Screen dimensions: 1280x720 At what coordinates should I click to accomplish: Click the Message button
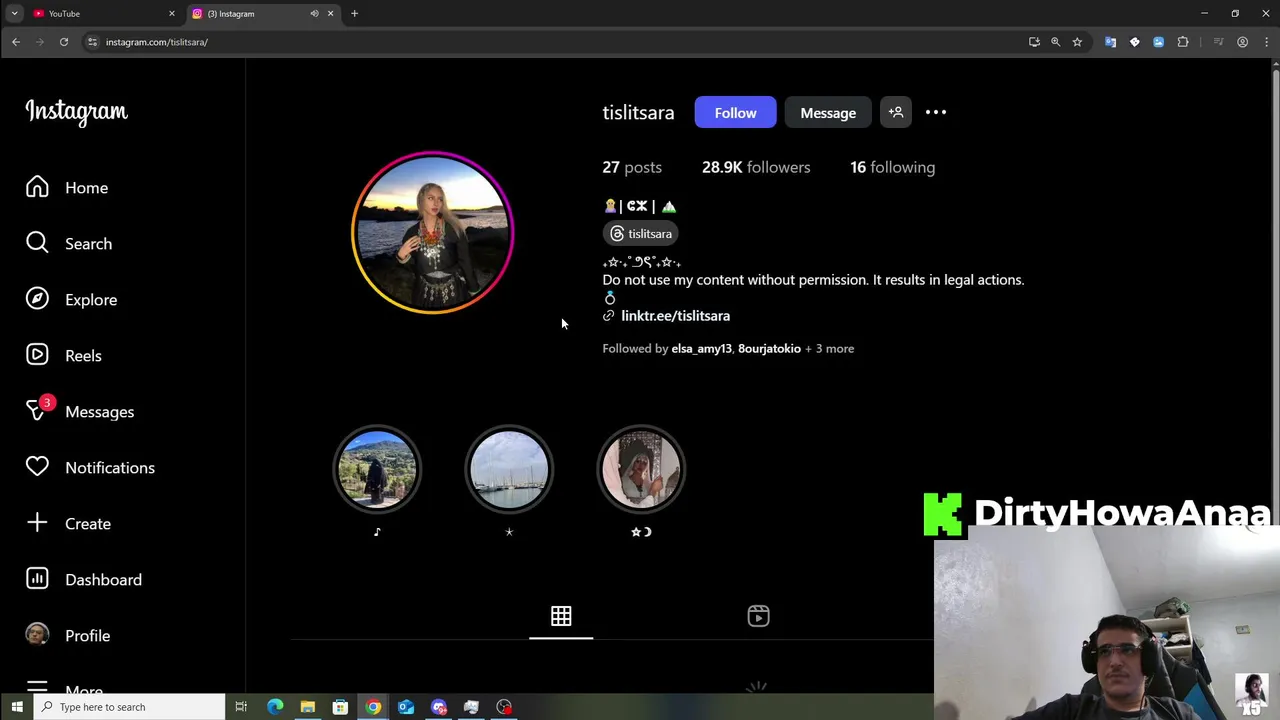[x=828, y=113]
